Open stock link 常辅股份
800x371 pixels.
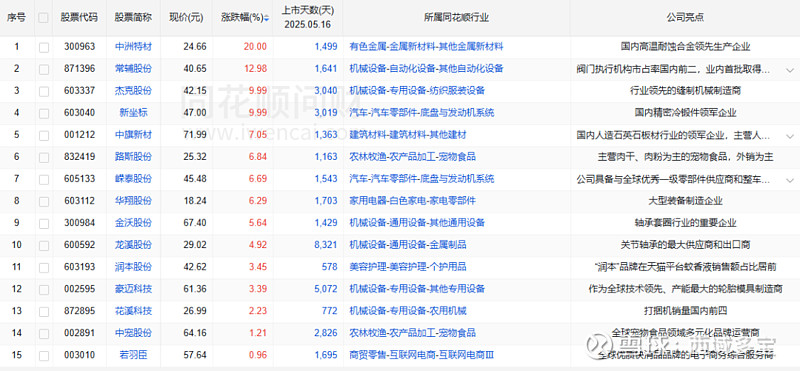coord(133,68)
